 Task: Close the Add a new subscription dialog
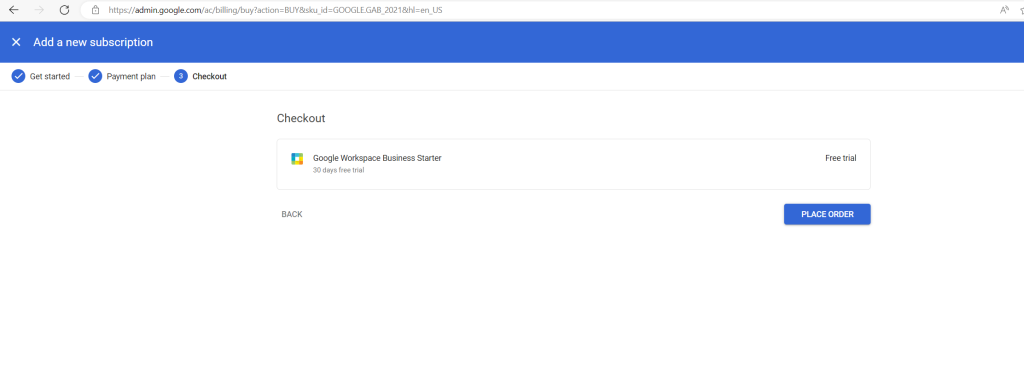16,42
